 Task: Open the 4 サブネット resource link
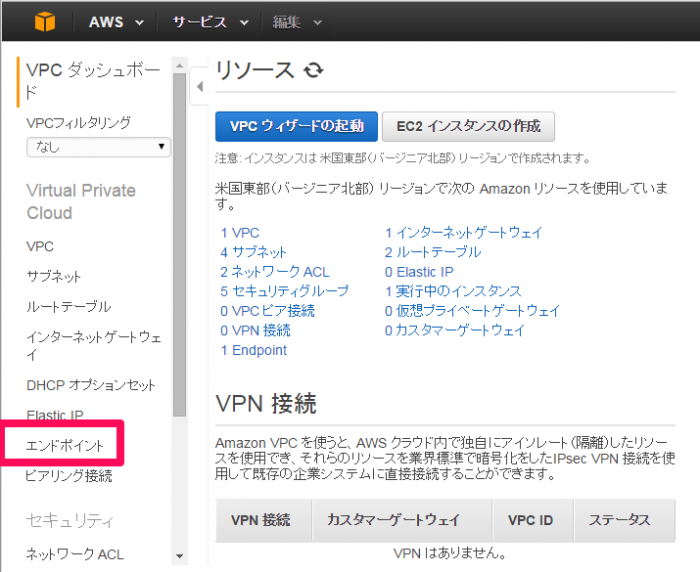pyautogui.click(x=253, y=252)
